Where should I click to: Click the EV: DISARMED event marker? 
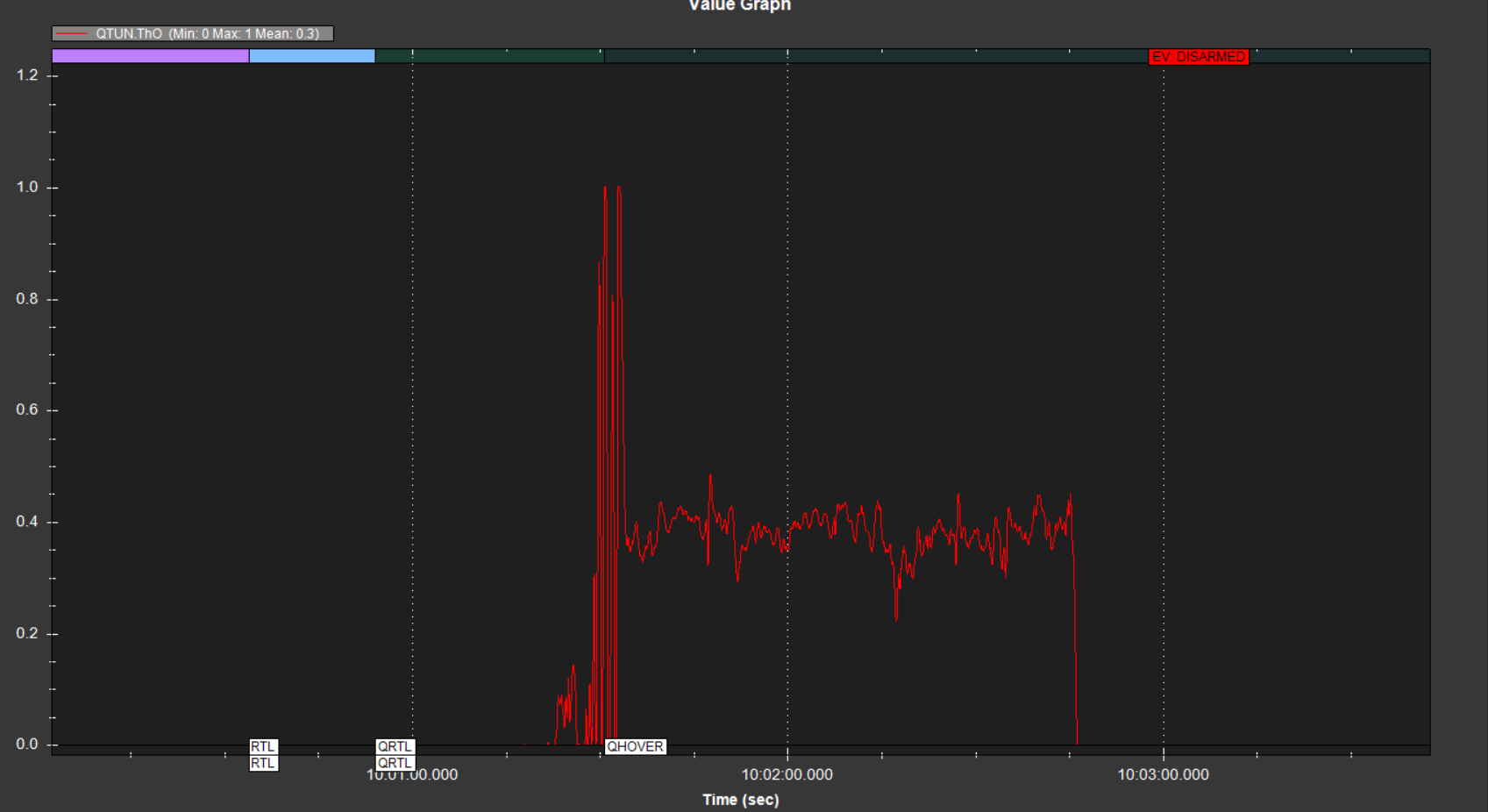point(1198,57)
